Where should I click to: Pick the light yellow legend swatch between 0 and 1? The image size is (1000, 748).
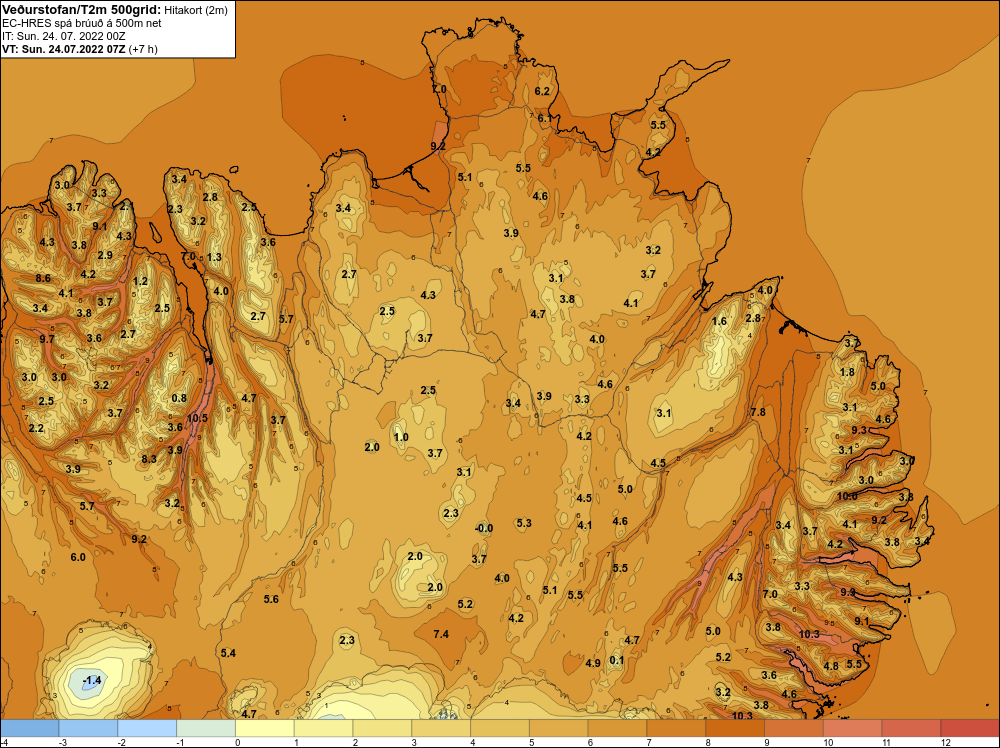pyautogui.click(x=265, y=728)
